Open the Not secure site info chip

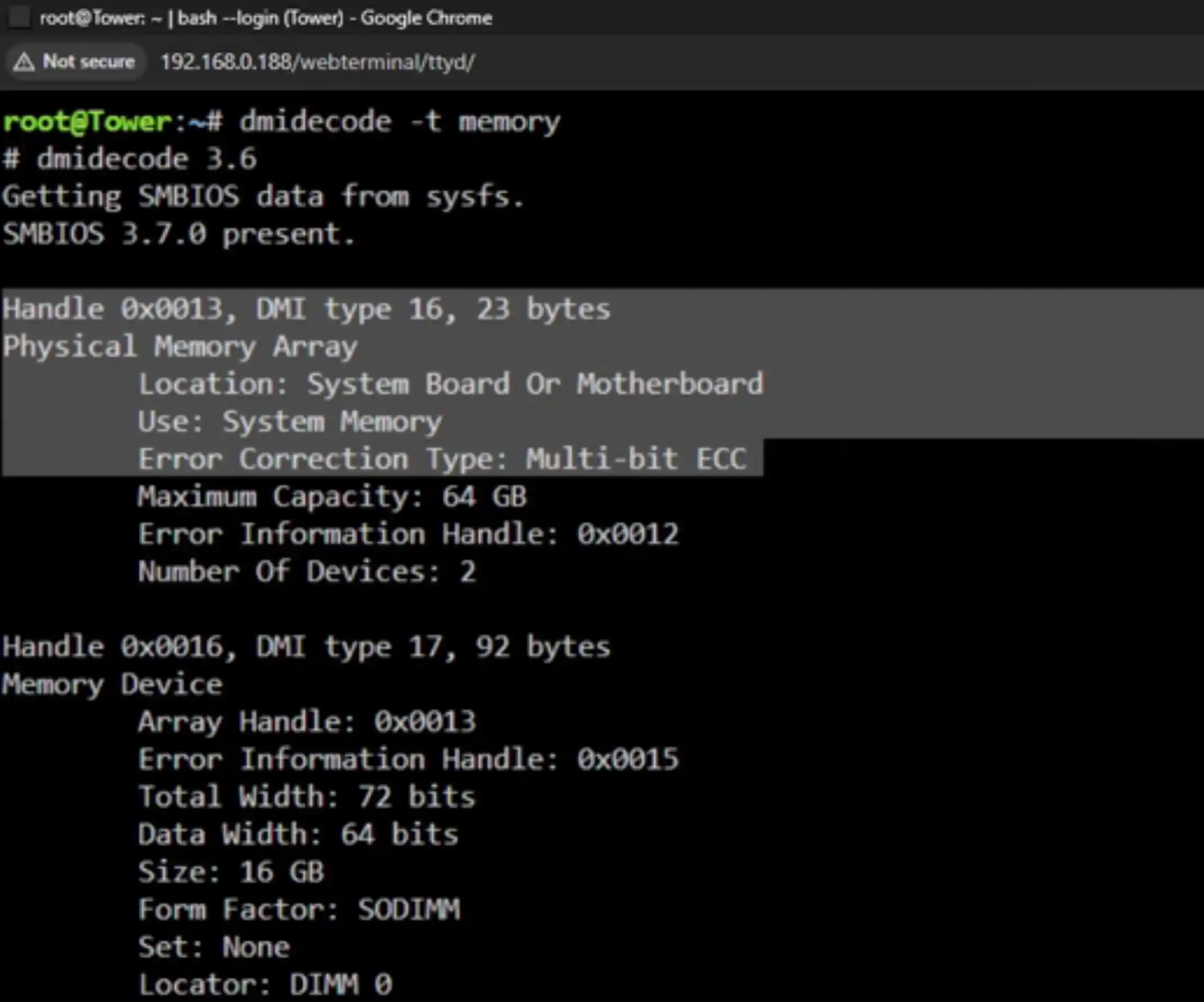[74, 61]
